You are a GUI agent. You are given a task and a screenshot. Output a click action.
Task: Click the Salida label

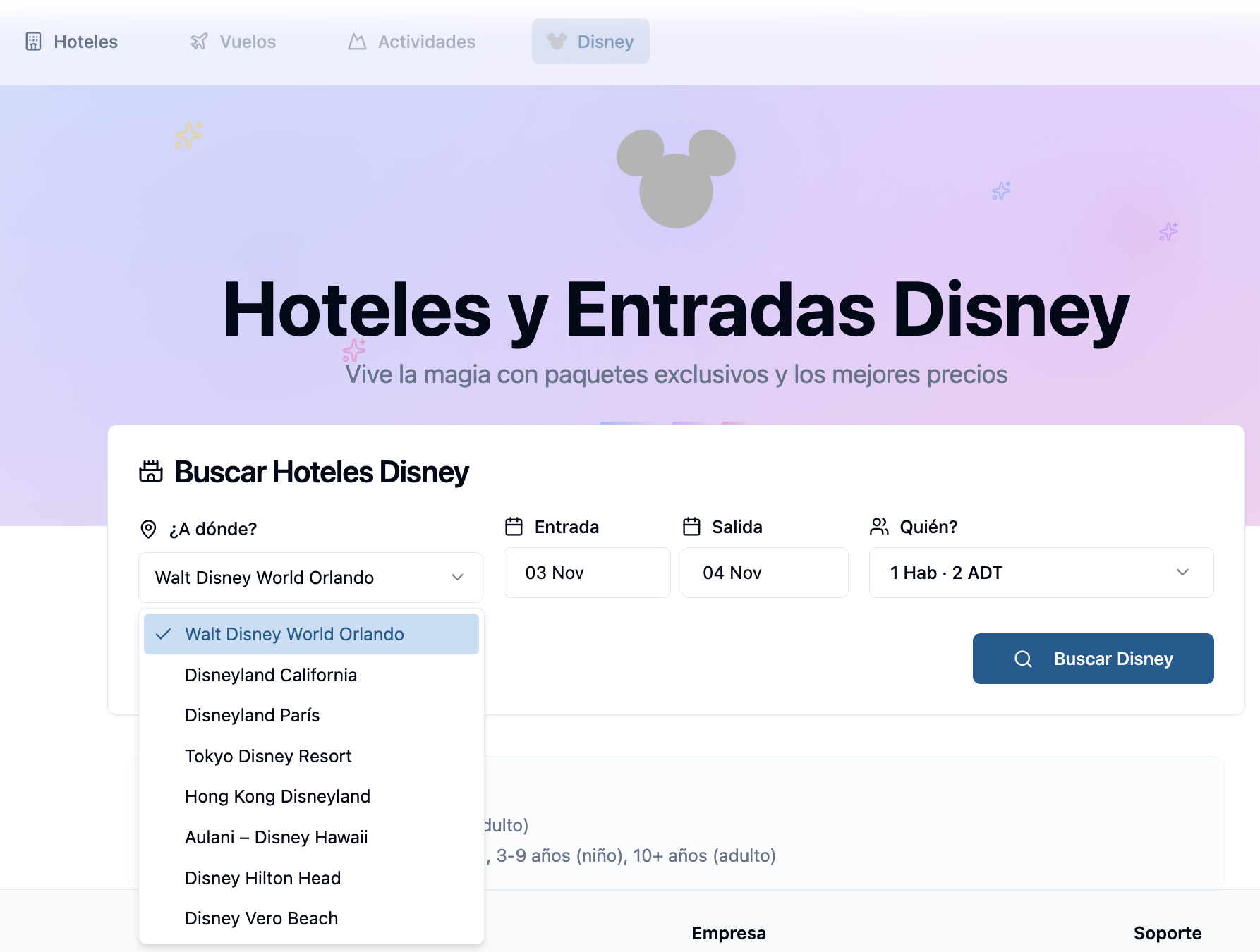click(737, 527)
